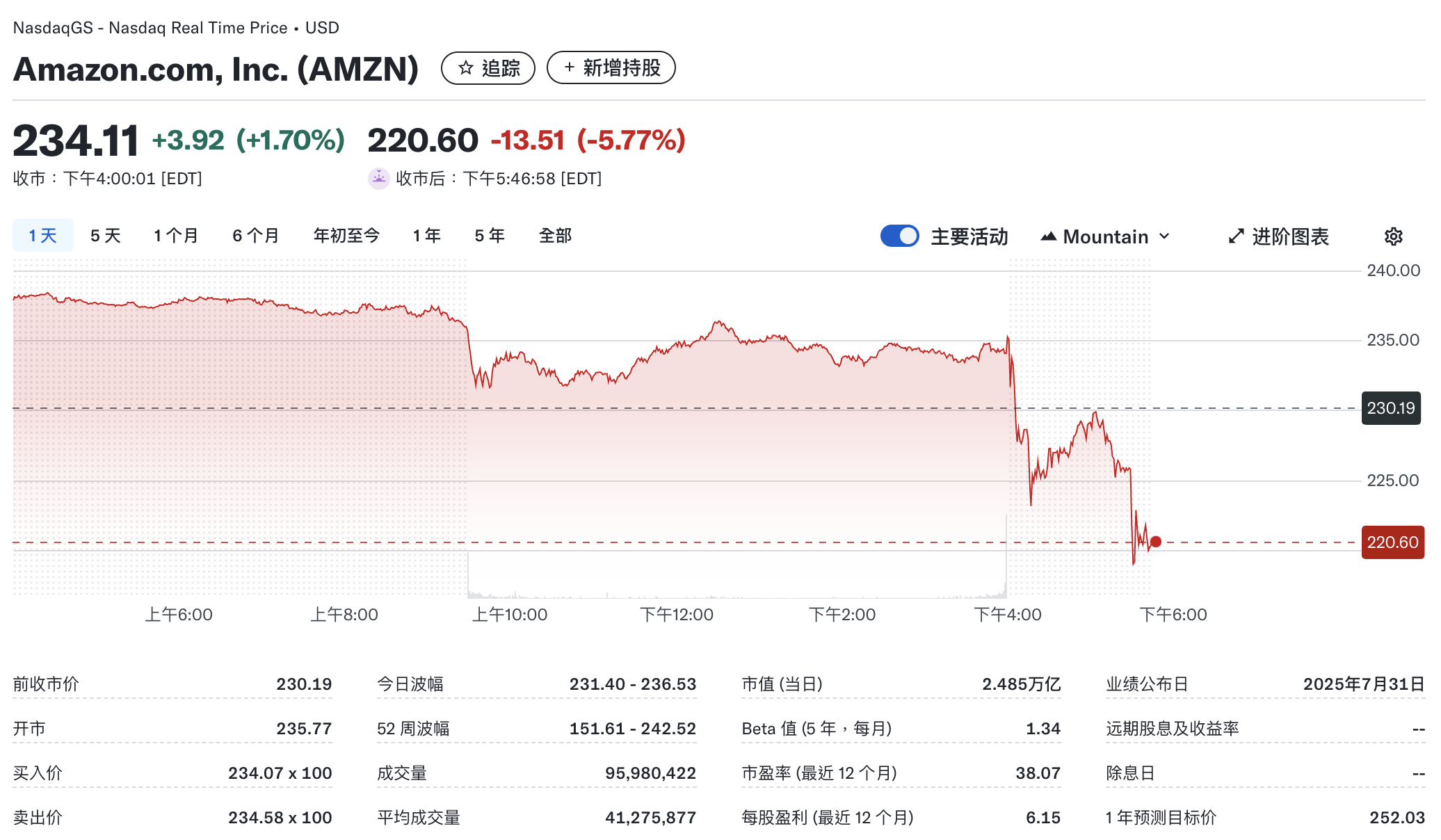Click the red current-price dot on the chart
This screenshot has width=1441, height=840.
[1156, 542]
